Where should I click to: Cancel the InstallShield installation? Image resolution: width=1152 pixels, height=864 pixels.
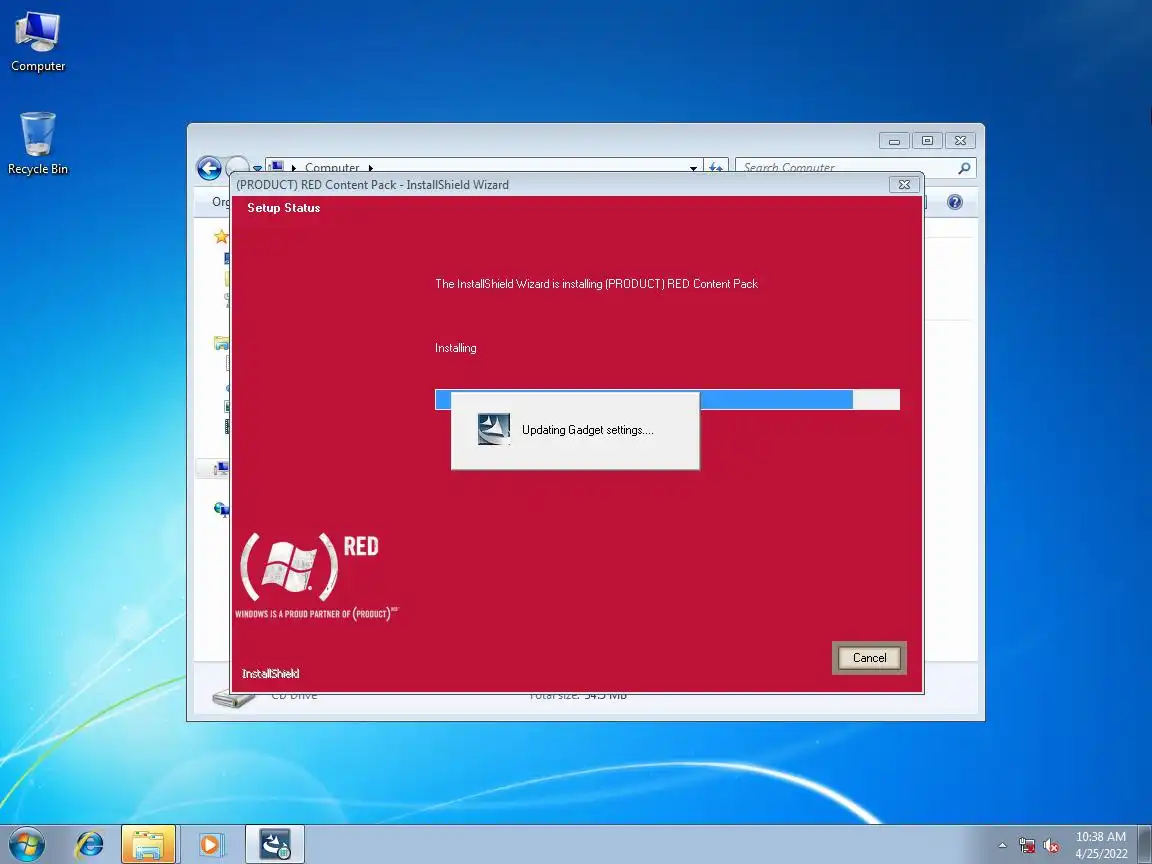click(x=869, y=658)
